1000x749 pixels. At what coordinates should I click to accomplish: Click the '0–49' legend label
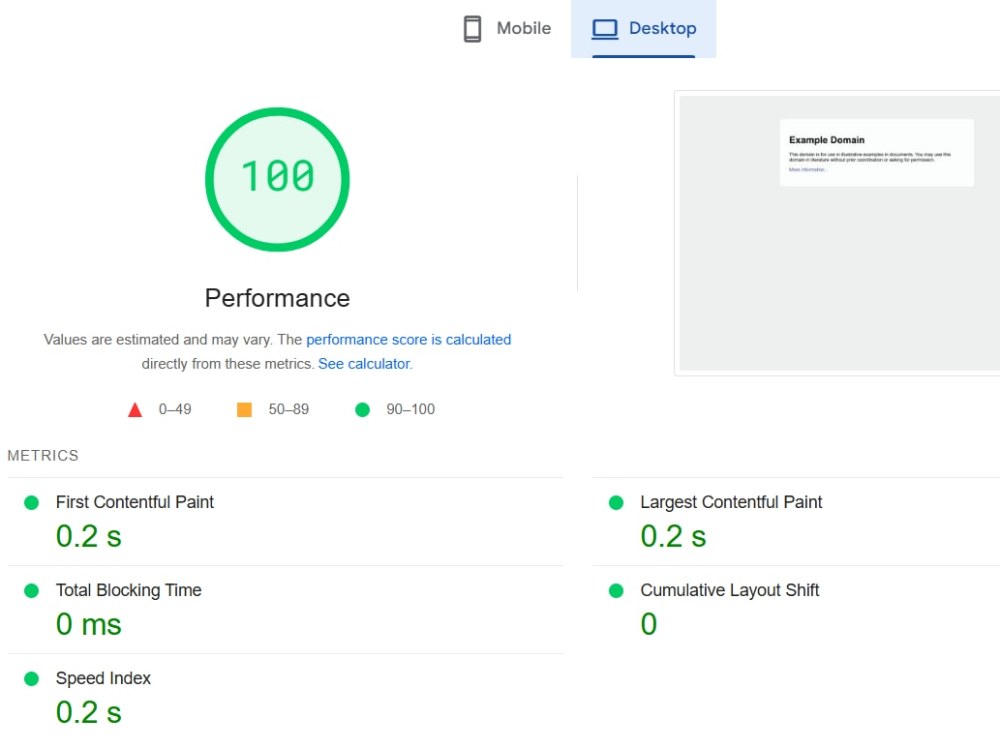point(175,409)
